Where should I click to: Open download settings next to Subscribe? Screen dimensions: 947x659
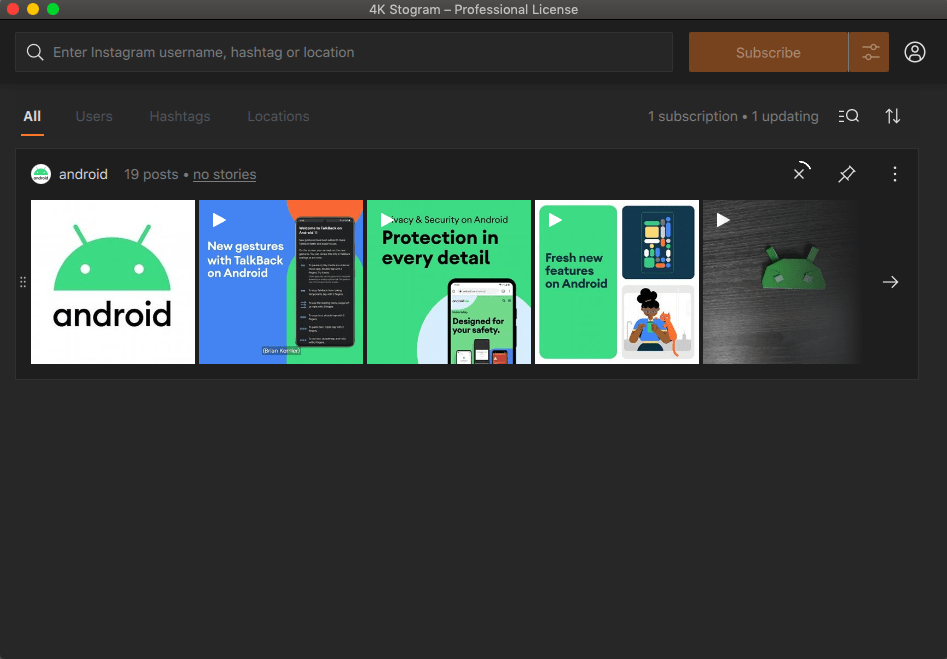pos(870,52)
